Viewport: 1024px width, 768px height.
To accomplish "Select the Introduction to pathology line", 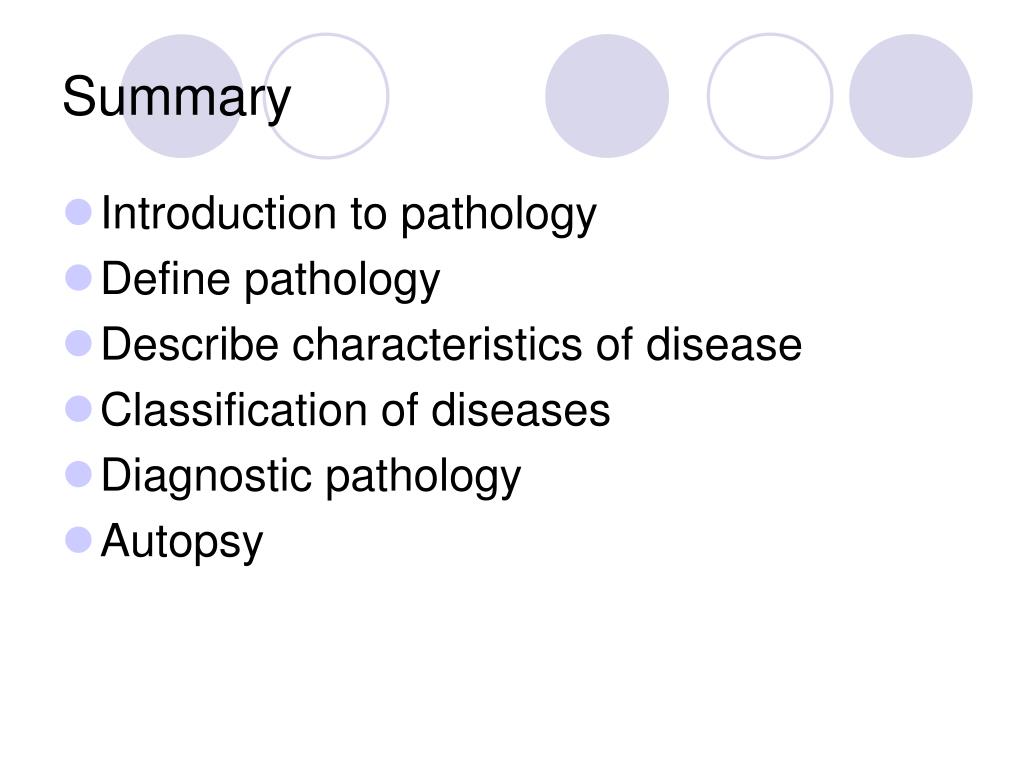I will click(349, 214).
